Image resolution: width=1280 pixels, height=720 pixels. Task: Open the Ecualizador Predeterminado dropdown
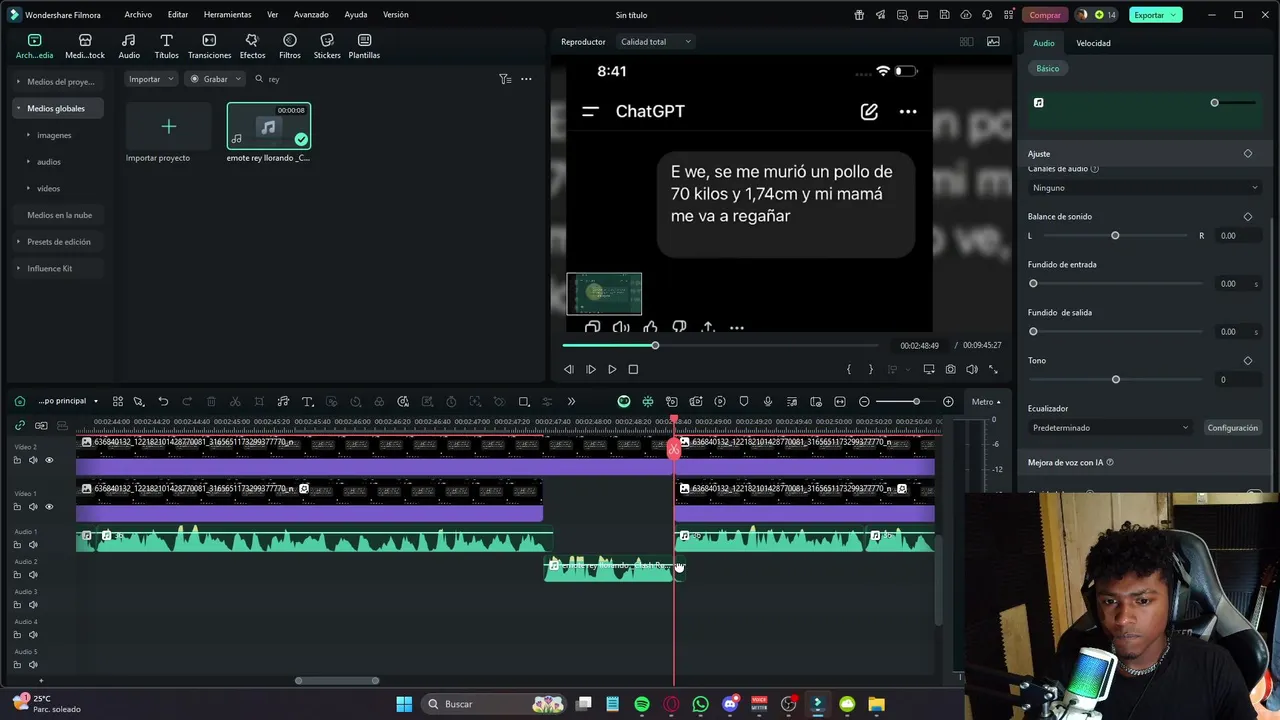[x=1110, y=428]
